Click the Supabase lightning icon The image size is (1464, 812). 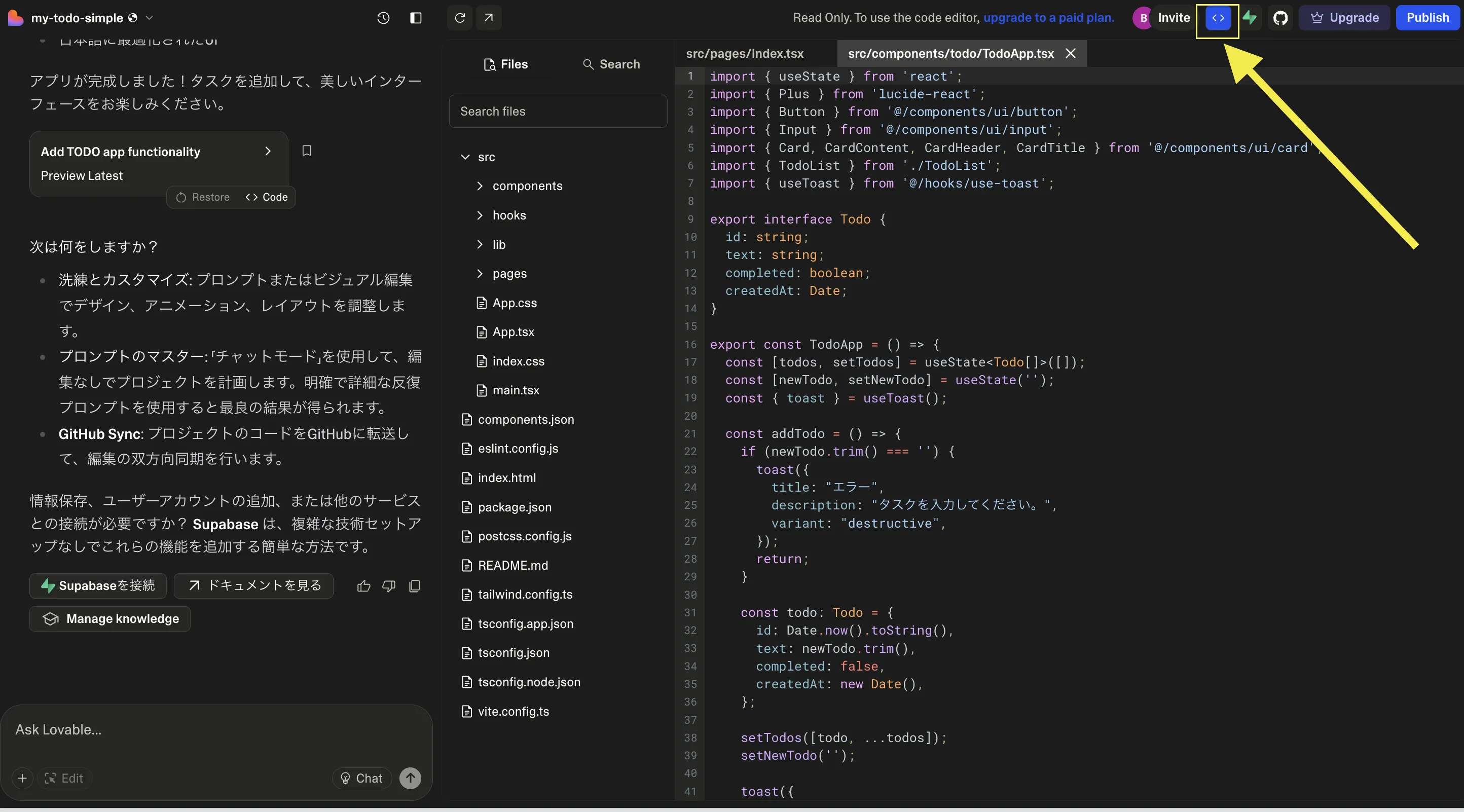pyautogui.click(x=1250, y=18)
